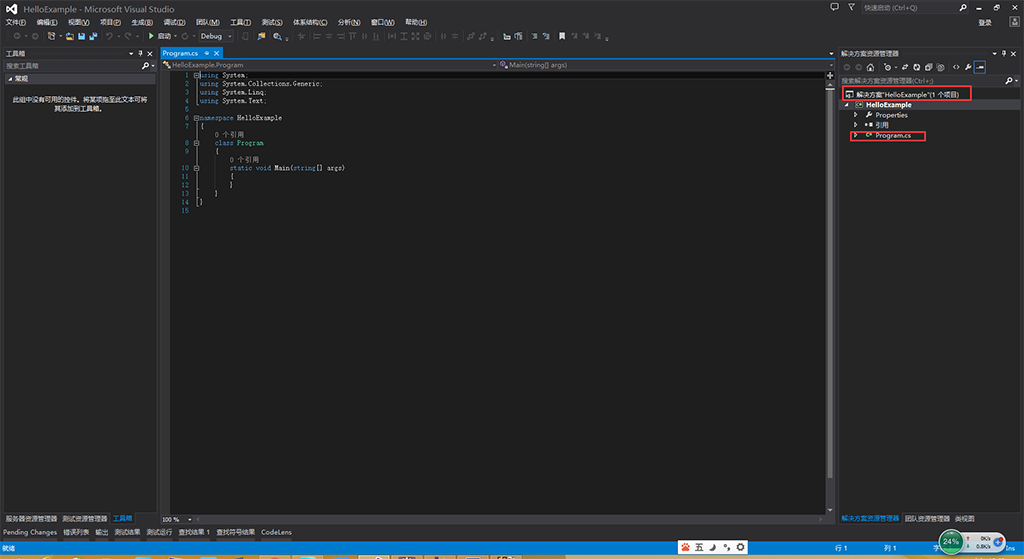
Task: Click the New Project toolbar icon
Action: click(52, 36)
